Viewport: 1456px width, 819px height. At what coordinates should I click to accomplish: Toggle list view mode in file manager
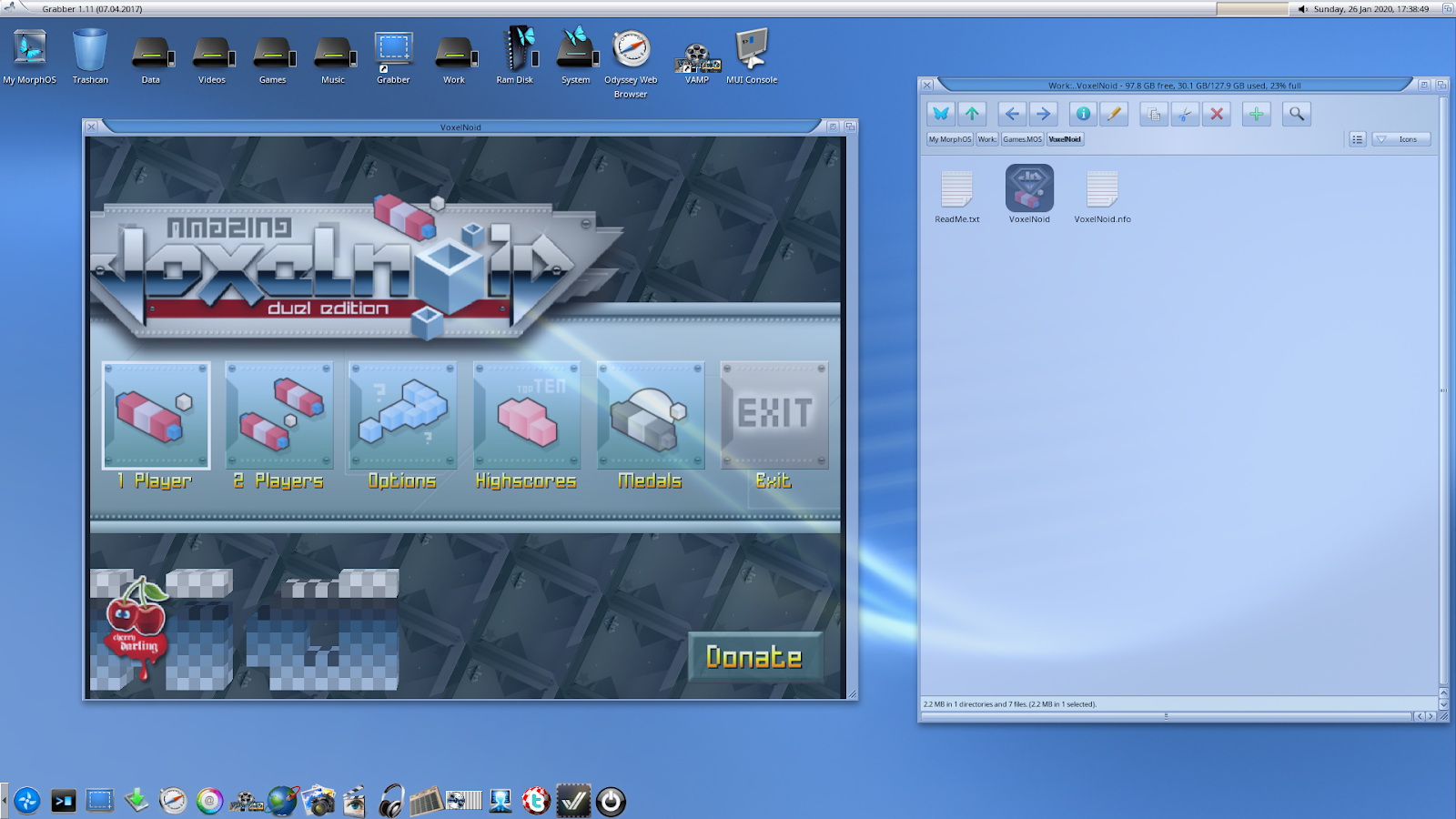point(1357,139)
